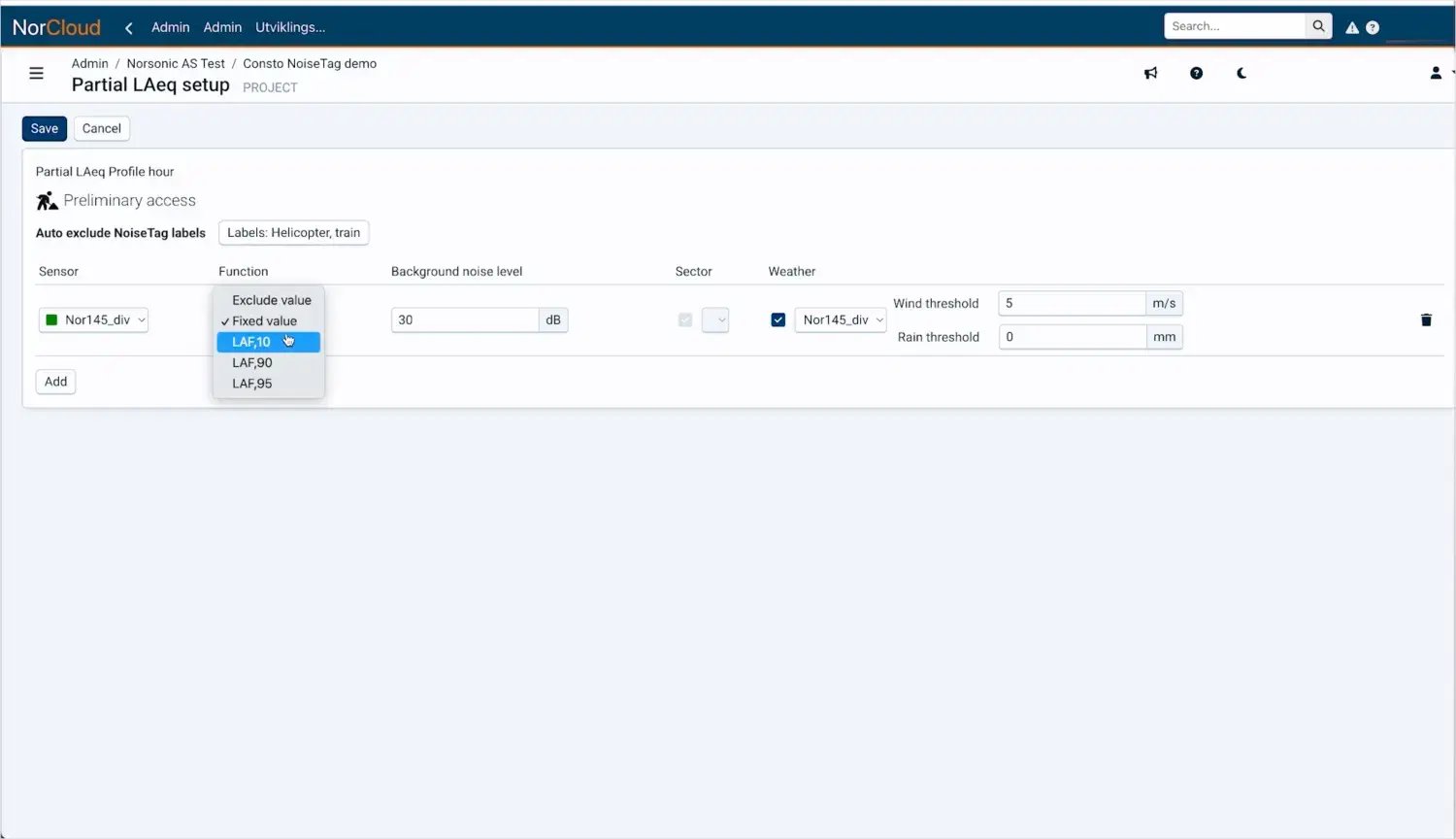Choose LAF,90 from function list

point(269,362)
